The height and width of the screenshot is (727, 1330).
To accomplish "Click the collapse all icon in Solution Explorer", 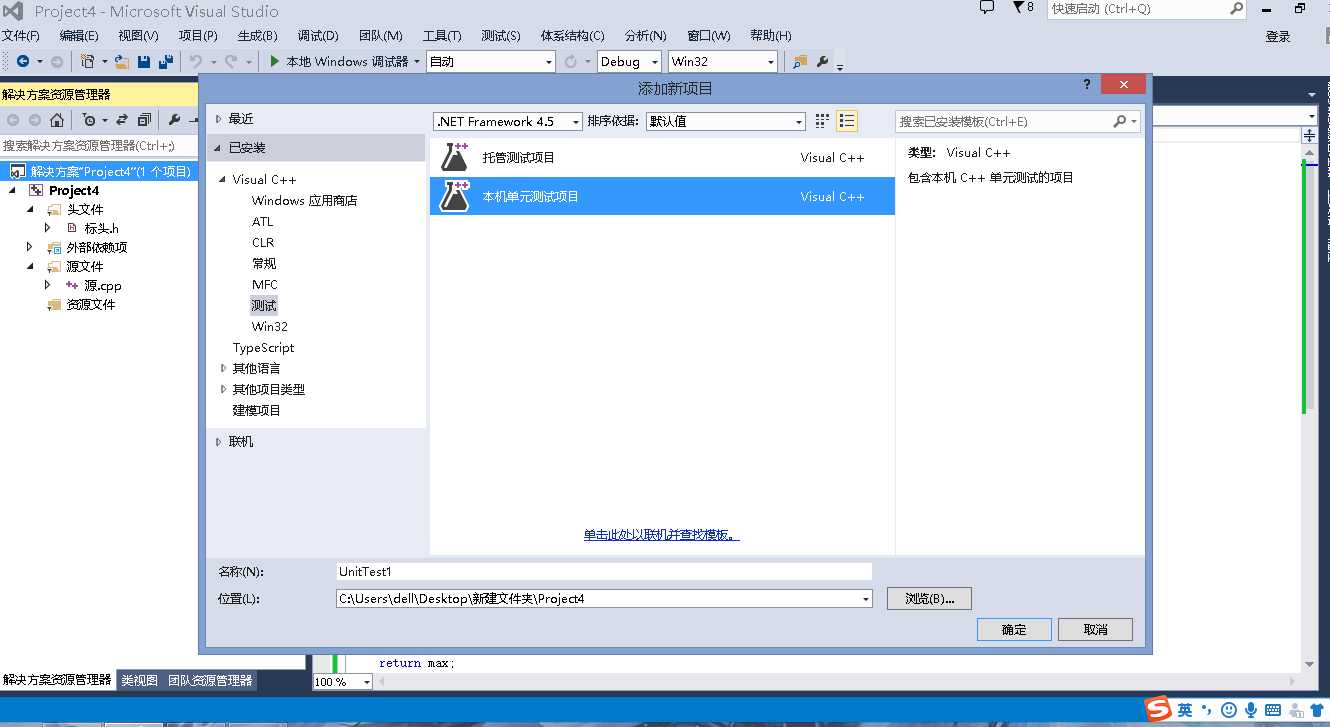I will (x=144, y=120).
